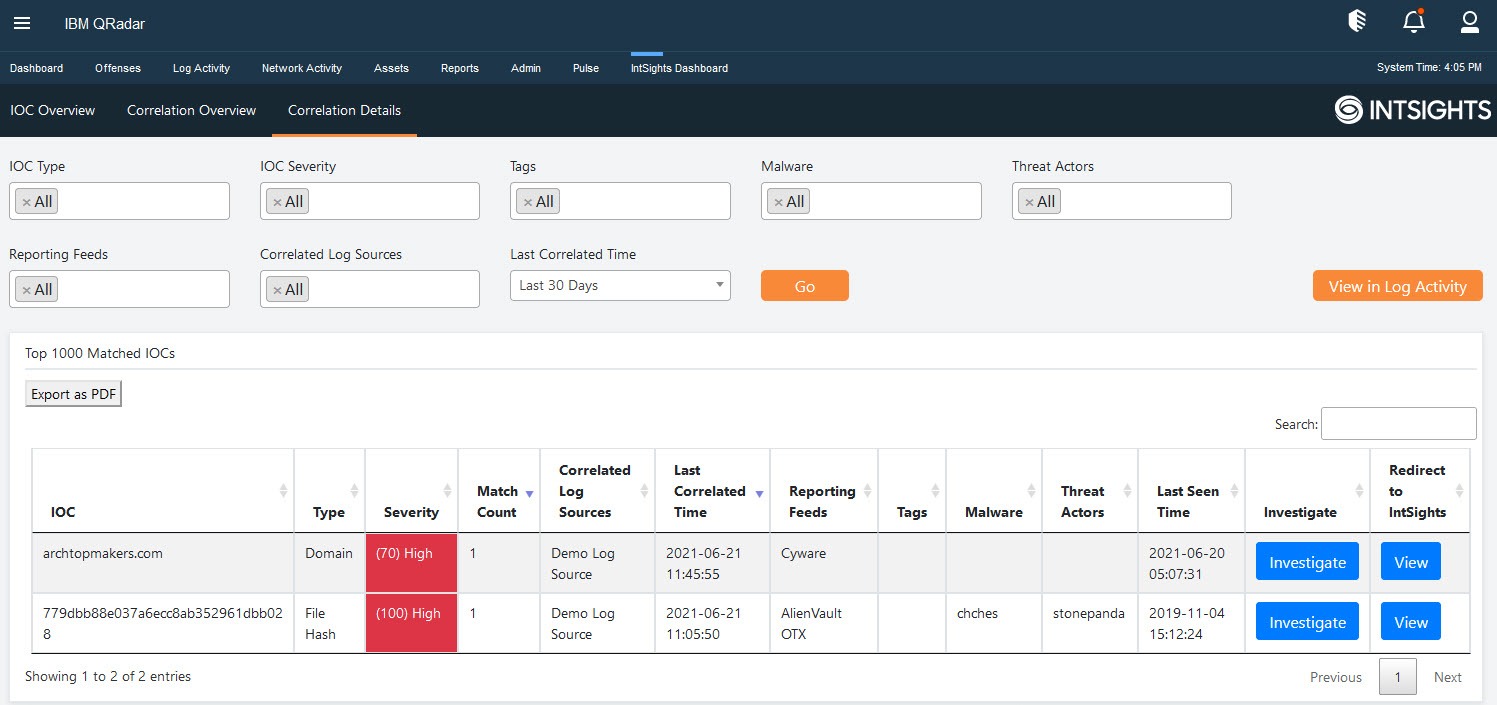This screenshot has height=705, width=1497.
Task: Select the archtopmakers.com IOC cell
Action: tap(163, 563)
